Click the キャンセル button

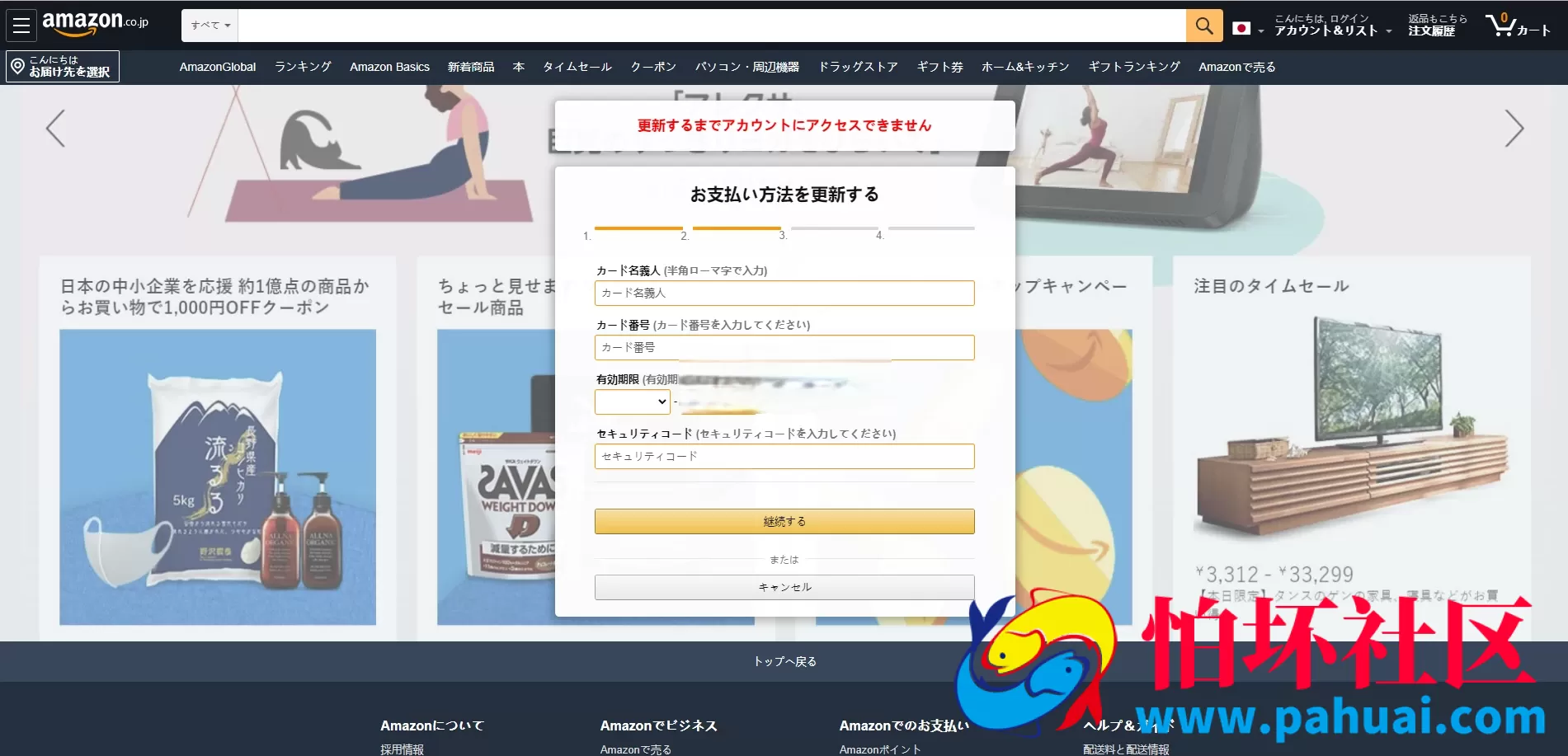784,587
